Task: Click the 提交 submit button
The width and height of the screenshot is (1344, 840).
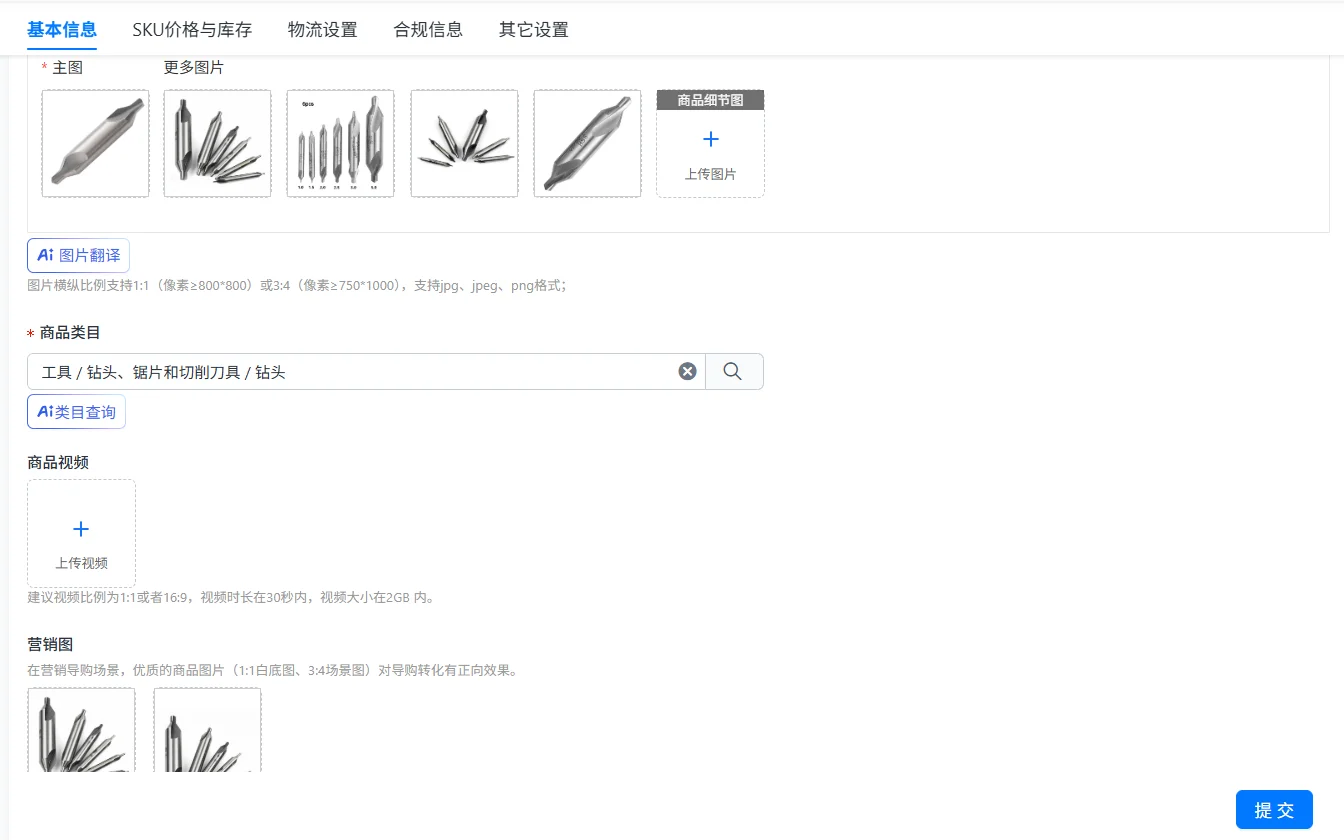Action: coord(1274,810)
